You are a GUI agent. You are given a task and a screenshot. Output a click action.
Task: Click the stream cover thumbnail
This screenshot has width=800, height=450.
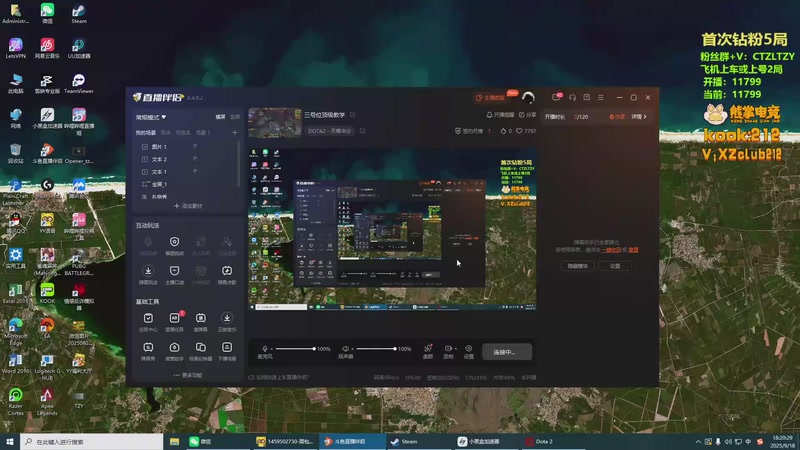274,123
